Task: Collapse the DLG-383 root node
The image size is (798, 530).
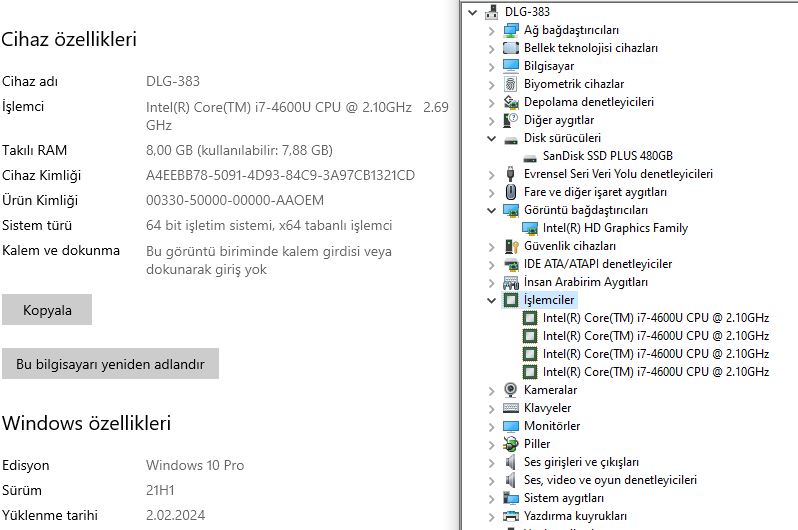Action: [473, 12]
